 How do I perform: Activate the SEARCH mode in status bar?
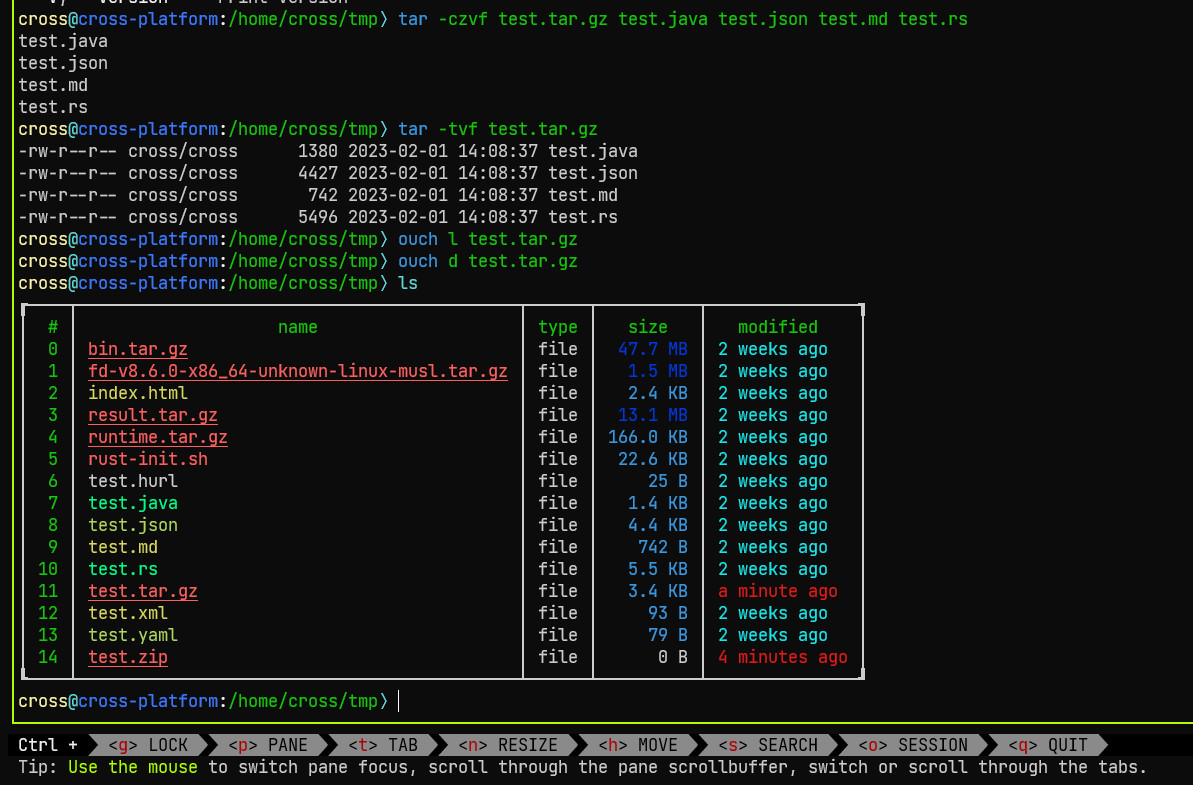[768, 745]
